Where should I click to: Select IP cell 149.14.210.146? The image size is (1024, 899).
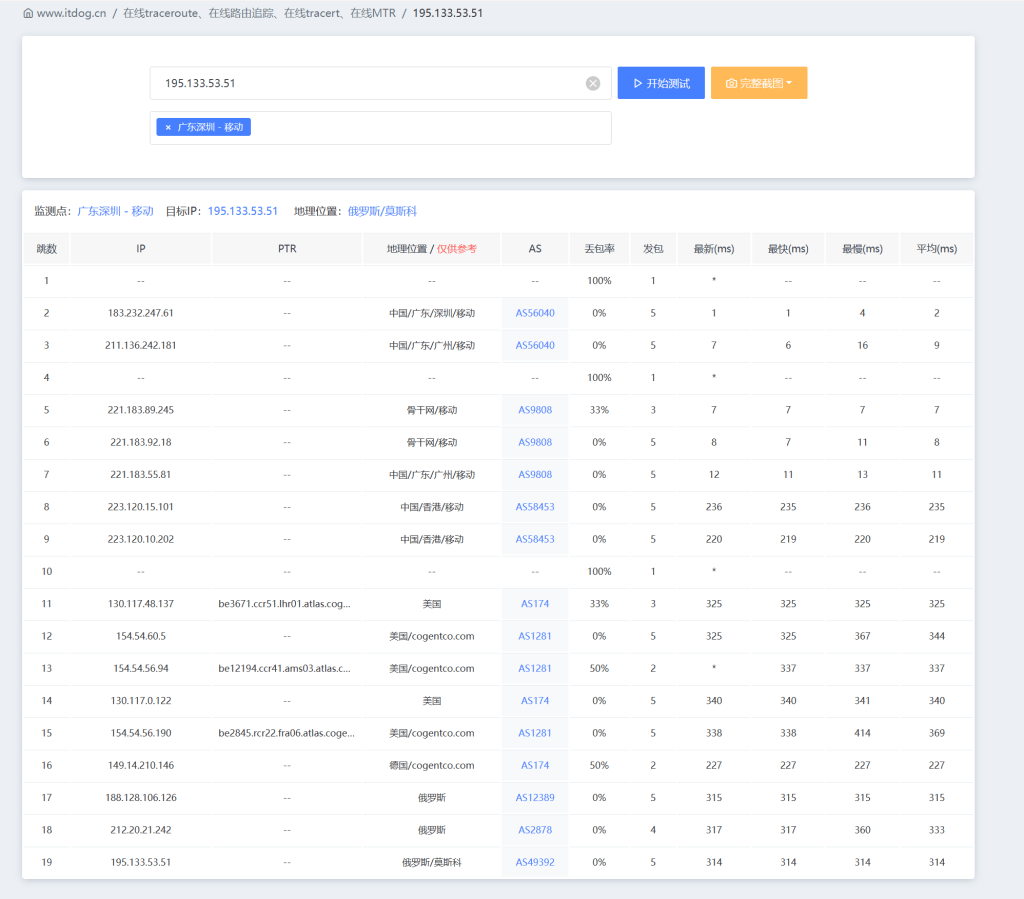tap(140, 766)
